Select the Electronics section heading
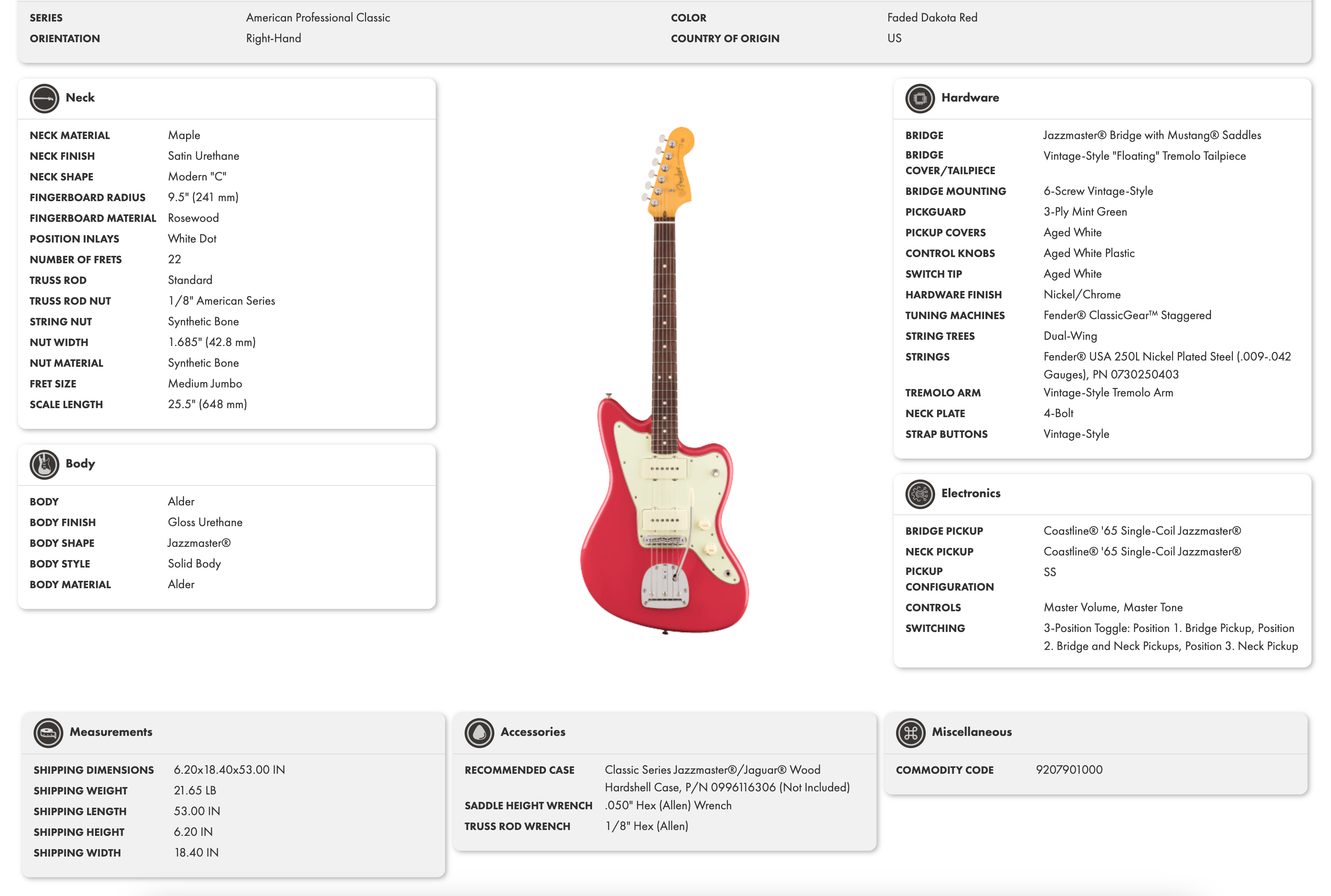This screenshot has width=1331, height=896. point(971,493)
